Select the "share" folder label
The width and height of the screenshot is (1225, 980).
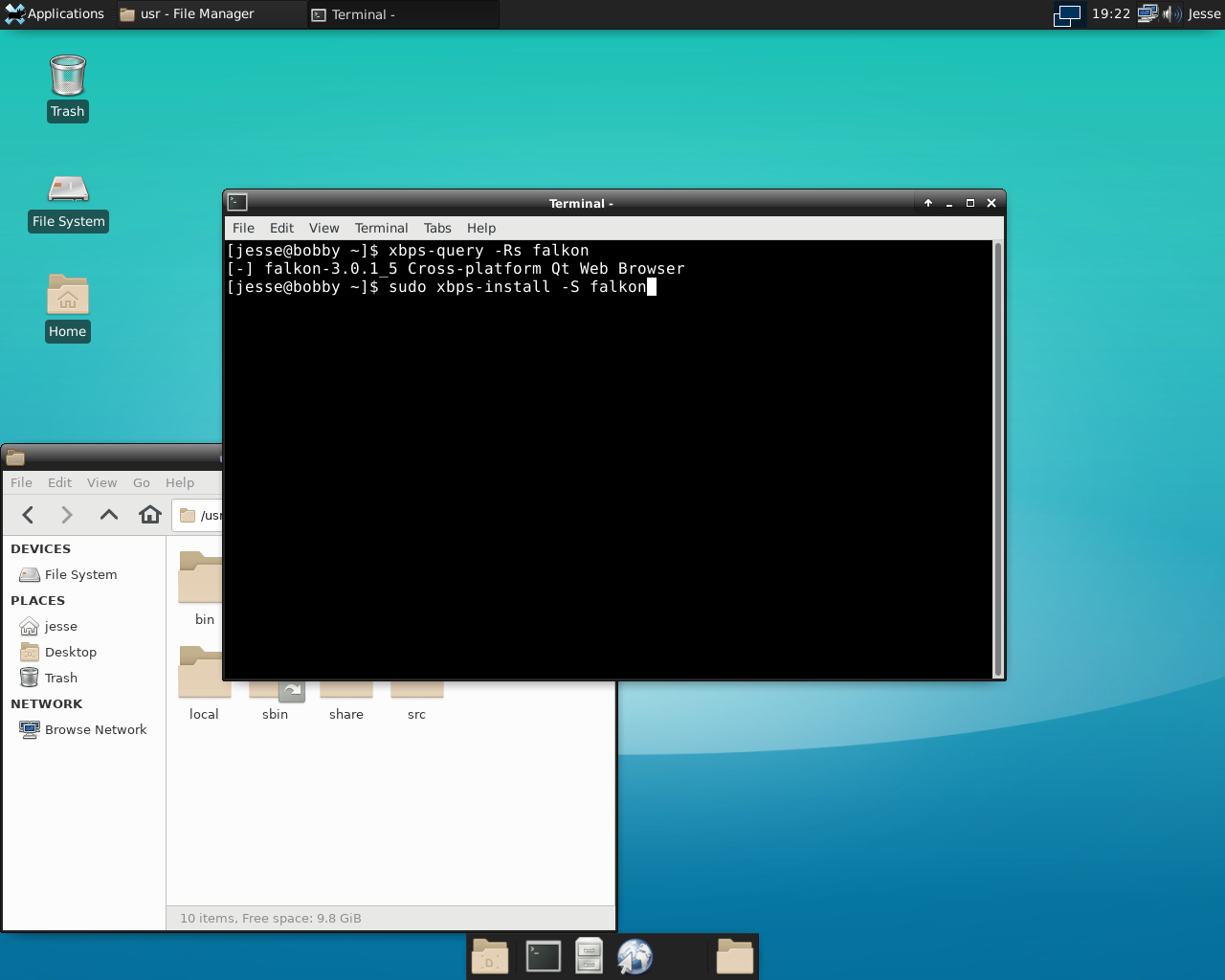click(x=346, y=714)
